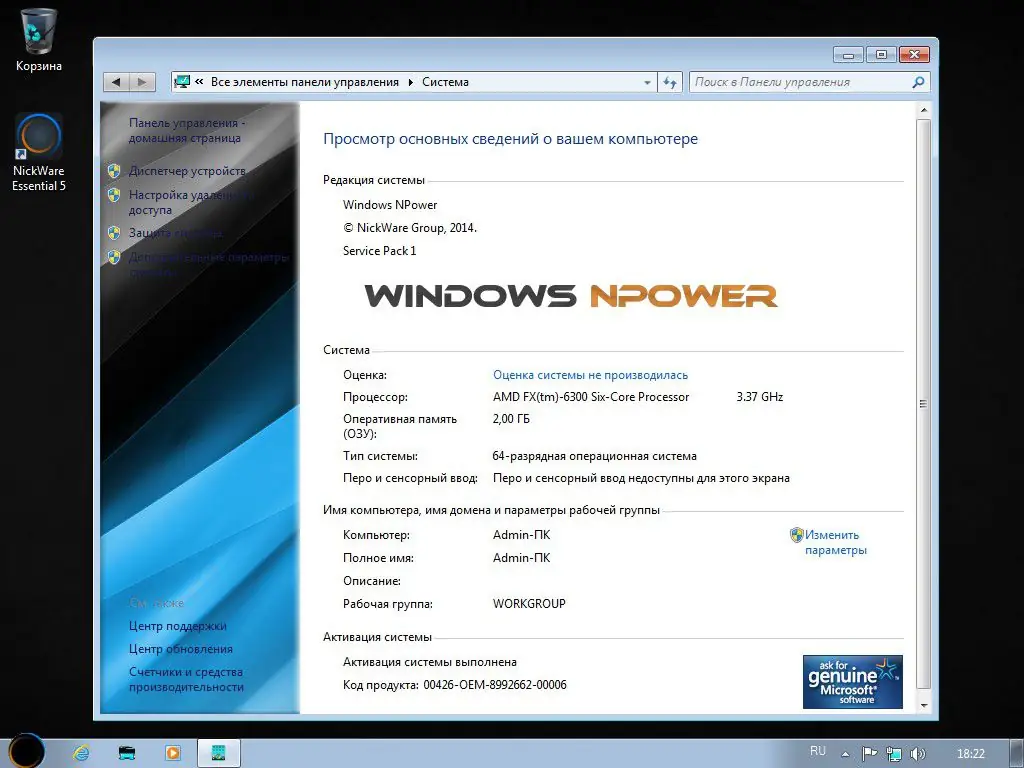Switch the RU language indicator
The image size is (1024, 768).
click(818, 751)
